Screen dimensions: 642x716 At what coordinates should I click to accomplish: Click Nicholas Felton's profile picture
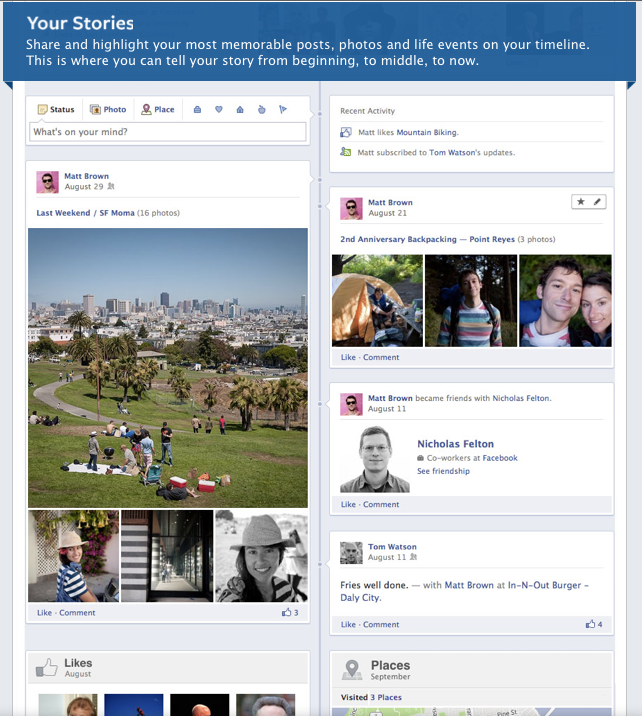point(375,460)
